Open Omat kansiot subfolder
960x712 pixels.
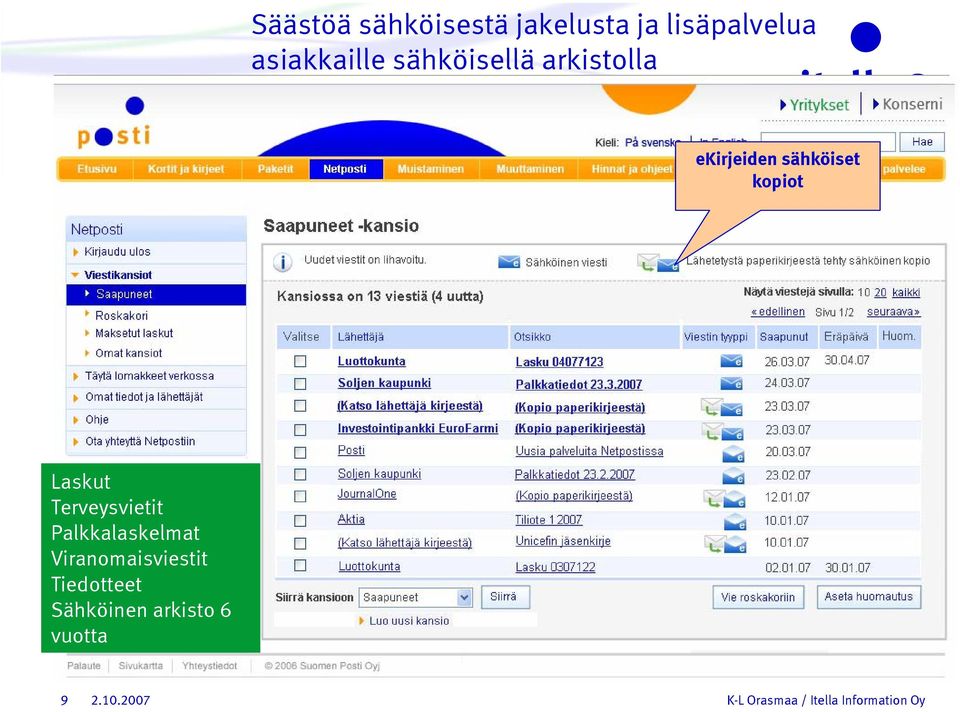point(129,353)
